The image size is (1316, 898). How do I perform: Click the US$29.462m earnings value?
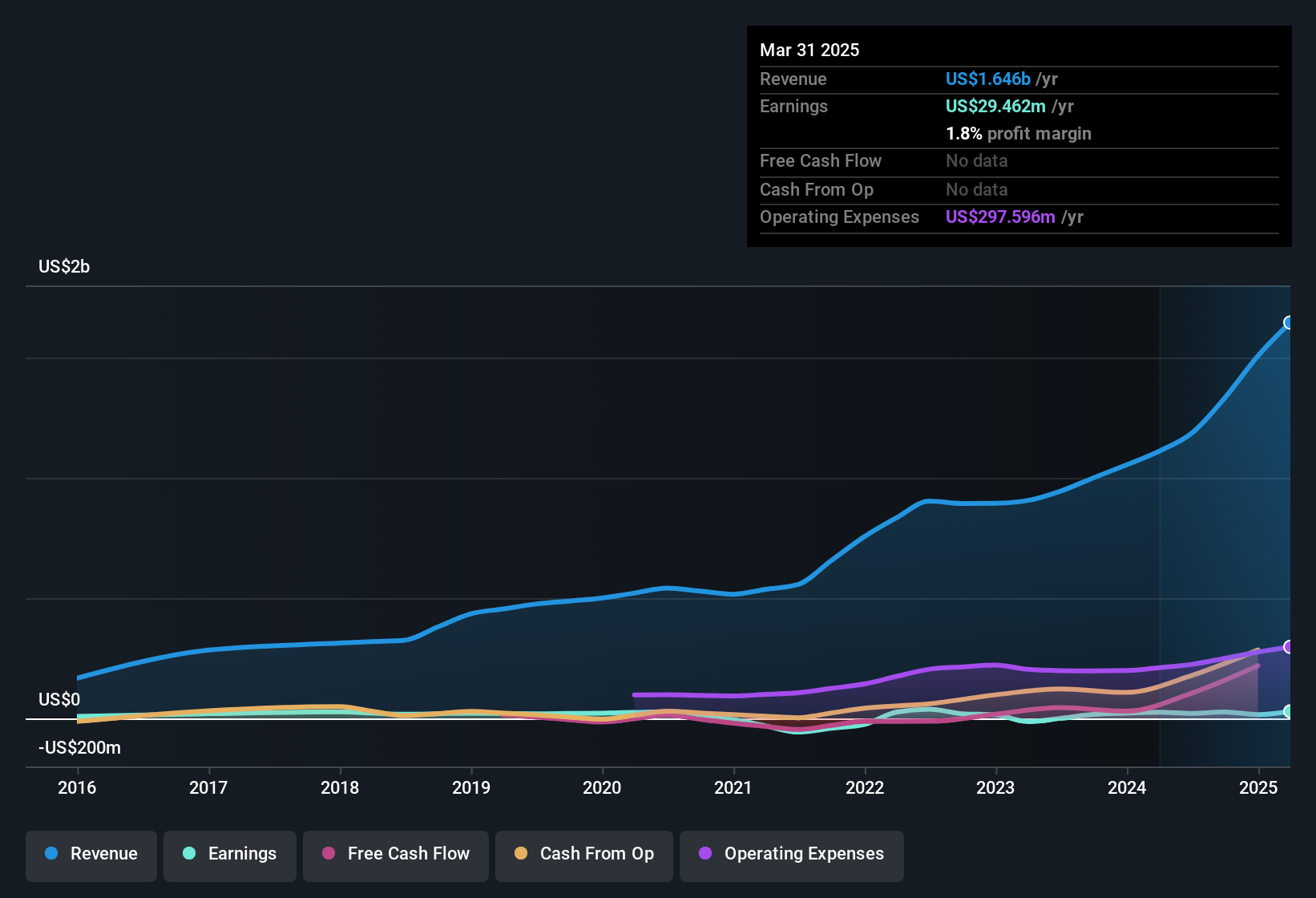pyautogui.click(x=995, y=106)
